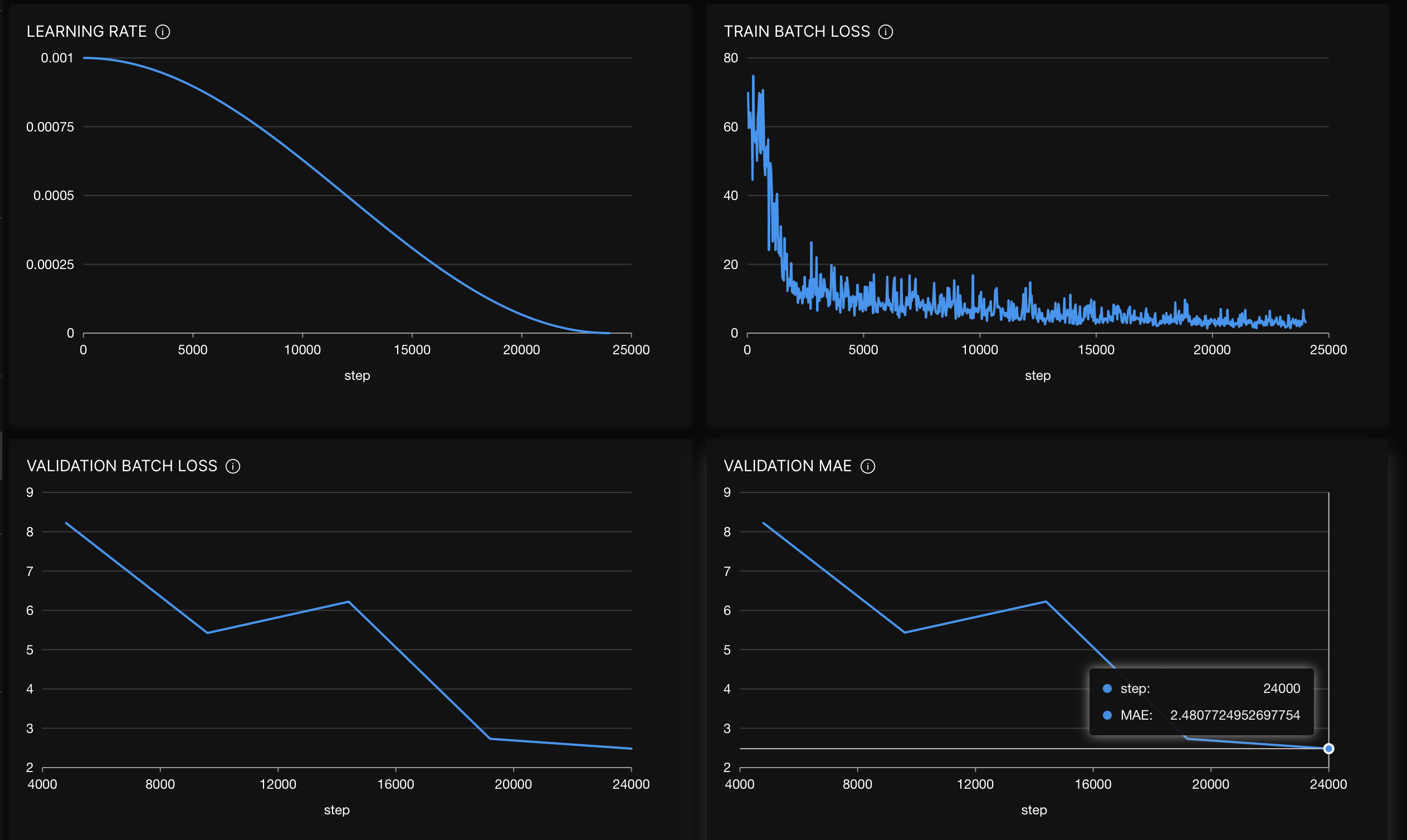1407x840 pixels.
Task: Click the step axis title under Learning Rate chart
Action: point(357,376)
